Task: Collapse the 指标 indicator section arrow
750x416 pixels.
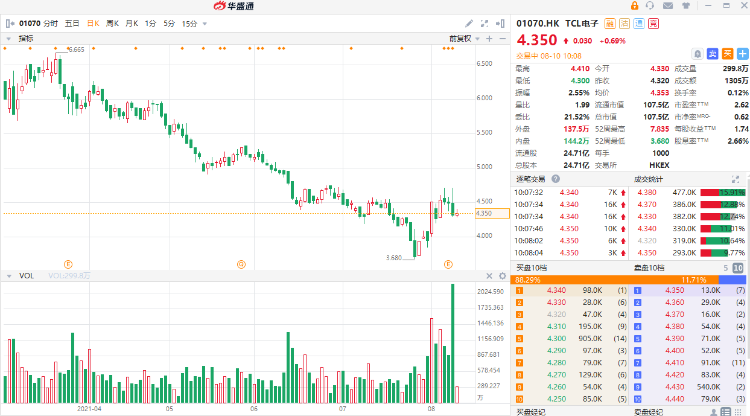Action: point(9,39)
